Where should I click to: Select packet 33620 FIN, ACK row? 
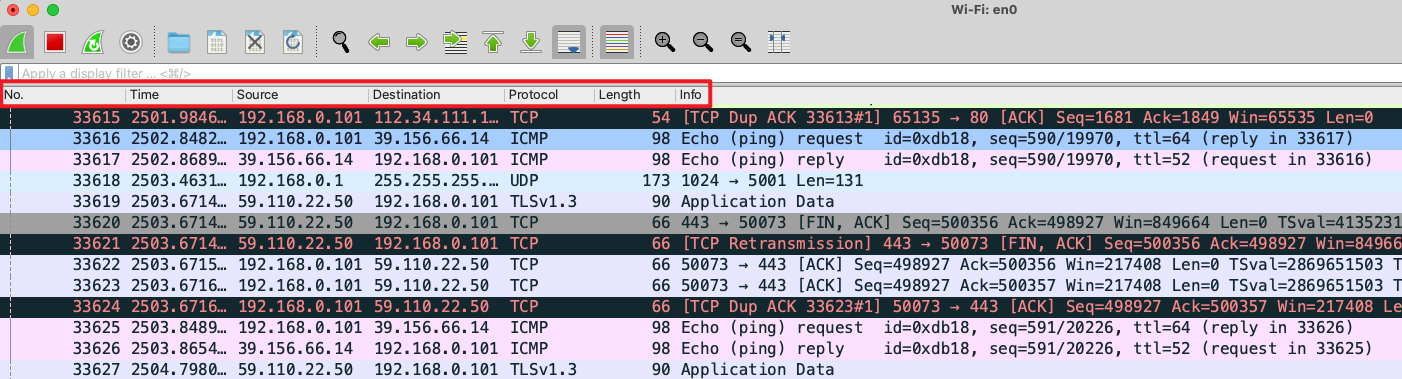point(701,222)
